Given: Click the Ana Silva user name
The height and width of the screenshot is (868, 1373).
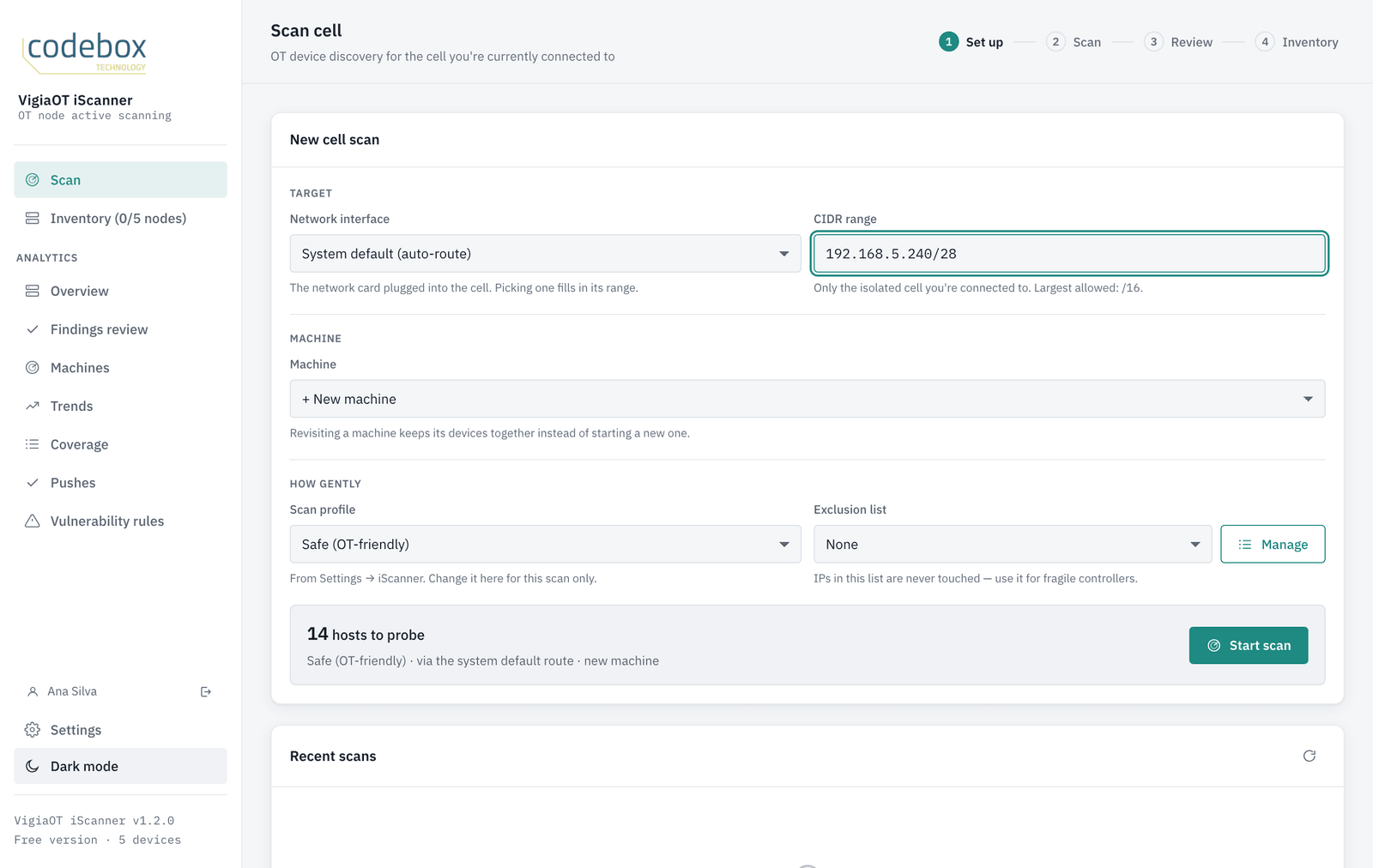Looking at the screenshot, I should click(72, 691).
